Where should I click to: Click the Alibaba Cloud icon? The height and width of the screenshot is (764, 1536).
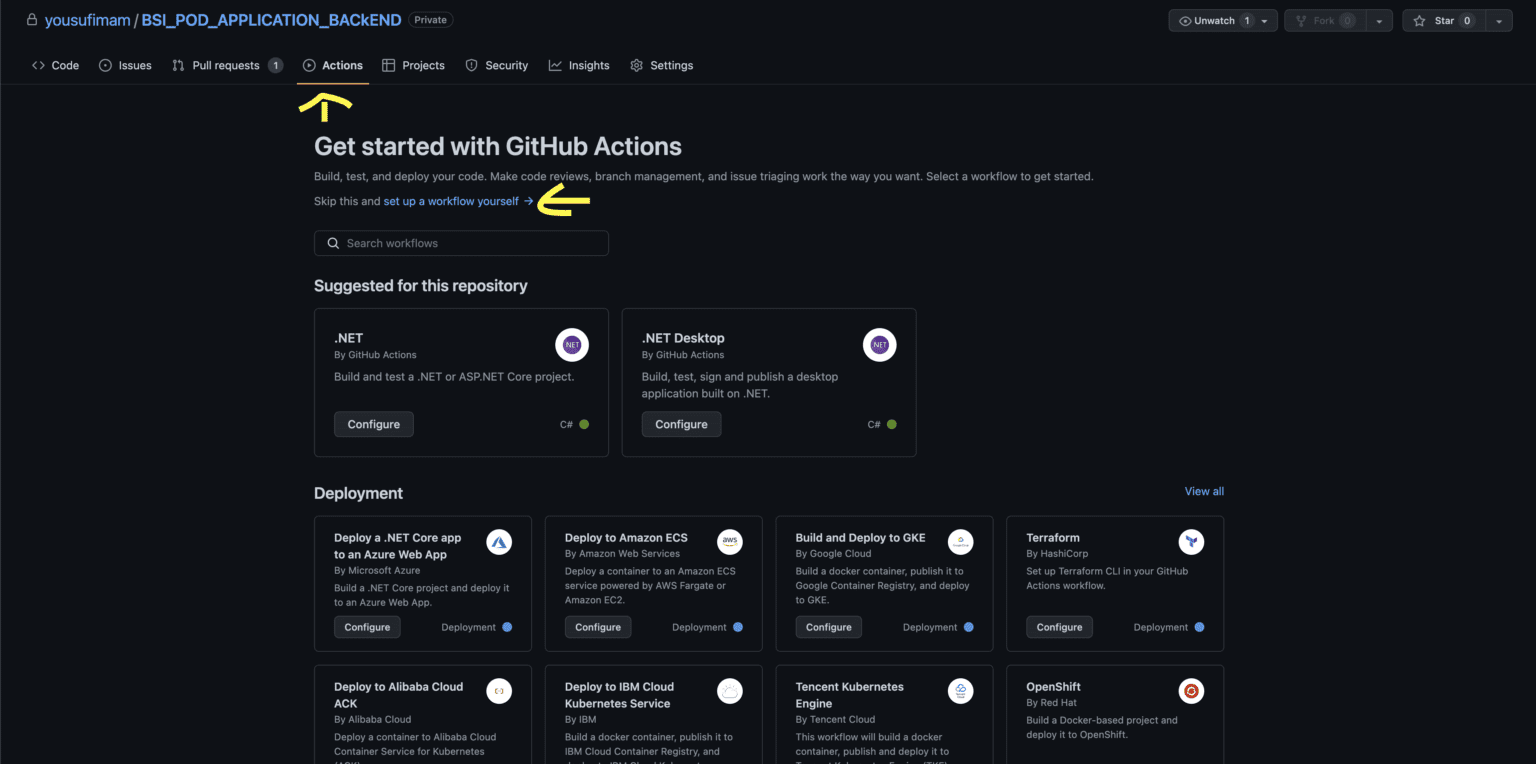click(499, 691)
